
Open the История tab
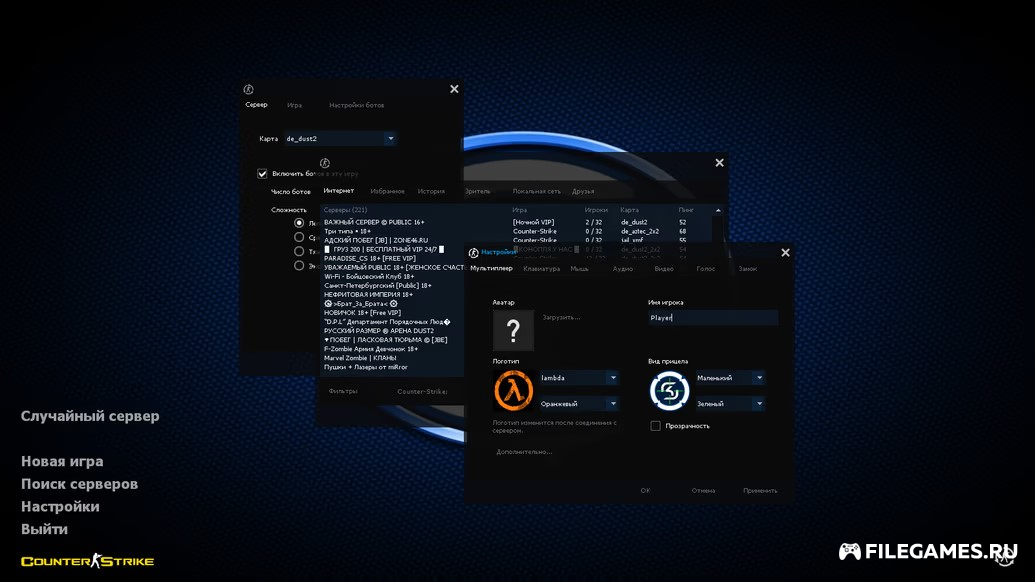[x=431, y=191]
